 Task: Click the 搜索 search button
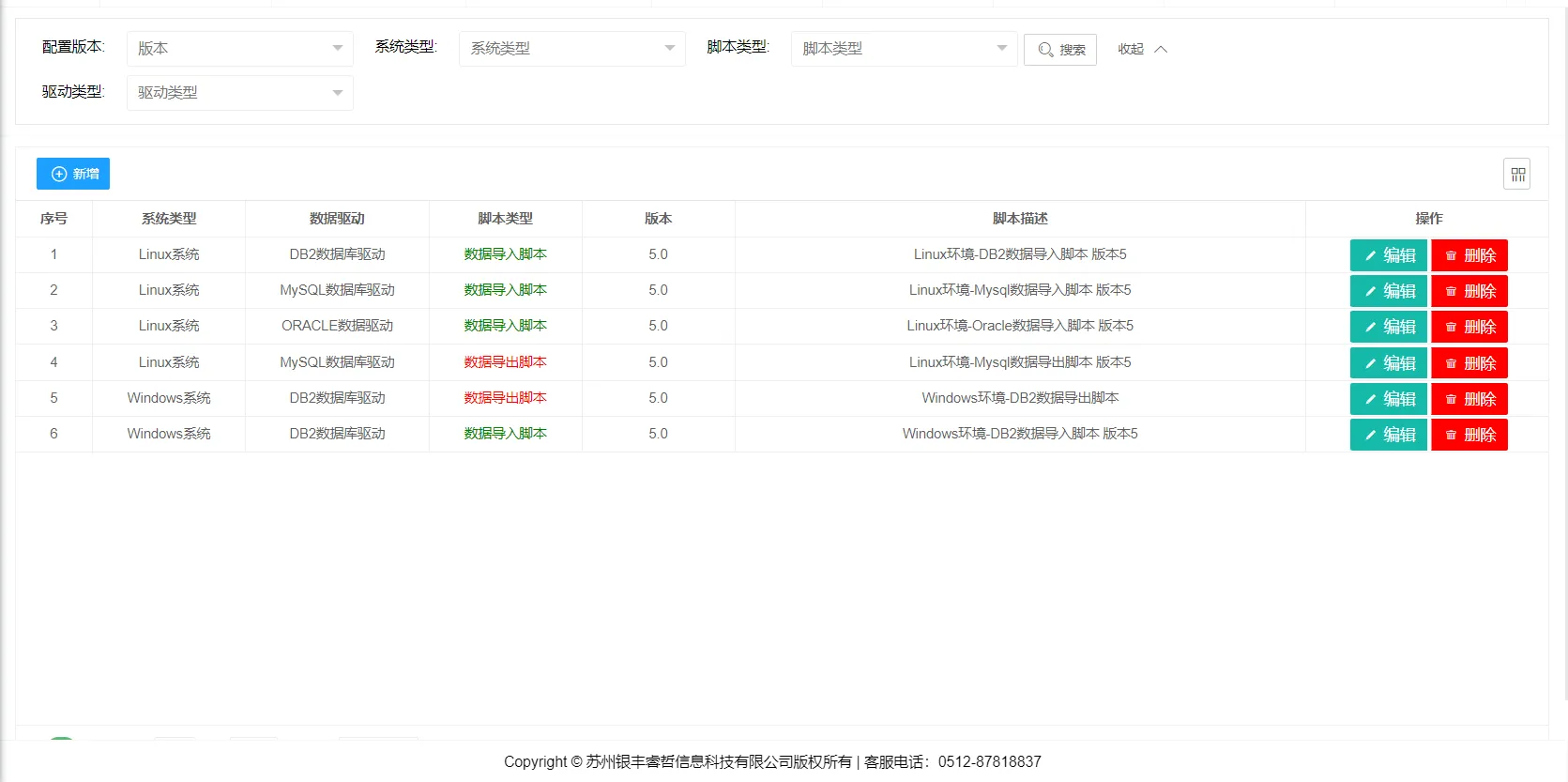[x=1060, y=50]
